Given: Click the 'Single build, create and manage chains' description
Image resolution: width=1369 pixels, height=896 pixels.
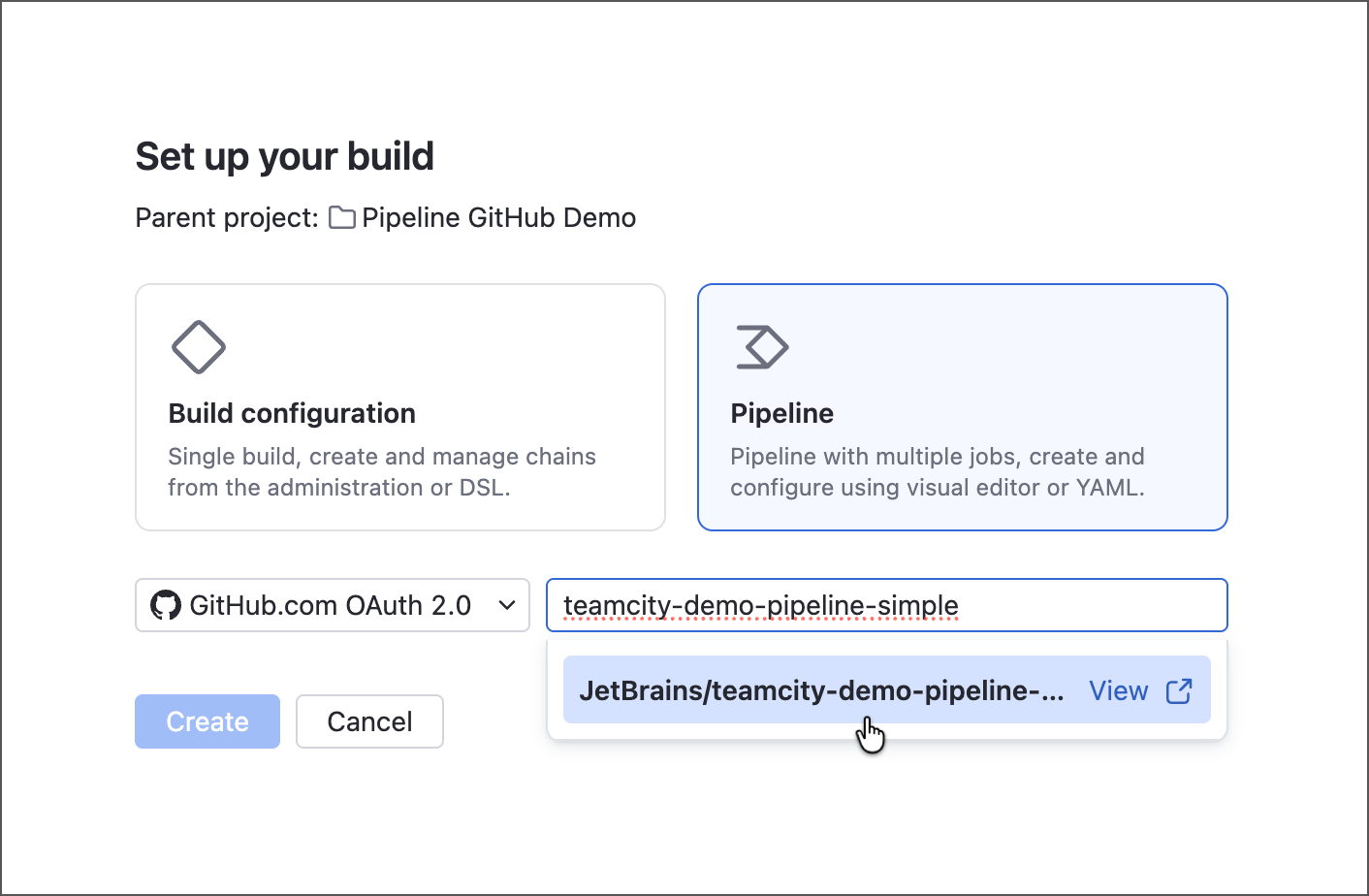Looking at the screenshot, I should [x=382, y=471].
